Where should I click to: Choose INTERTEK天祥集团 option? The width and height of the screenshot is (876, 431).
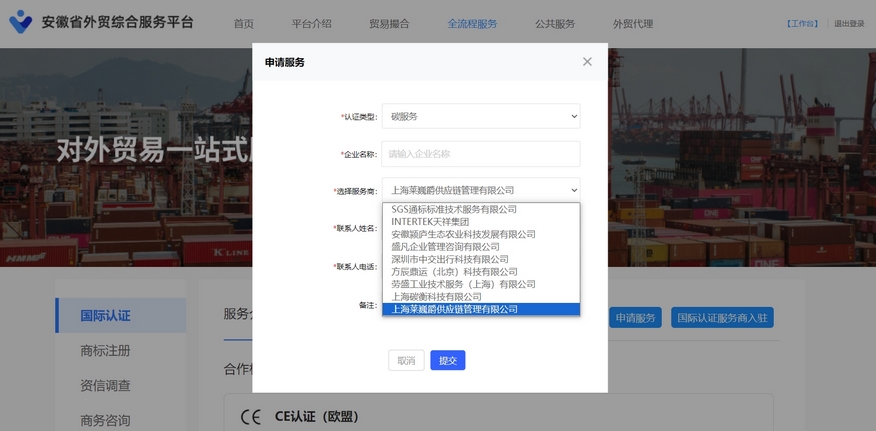(481, 221)
